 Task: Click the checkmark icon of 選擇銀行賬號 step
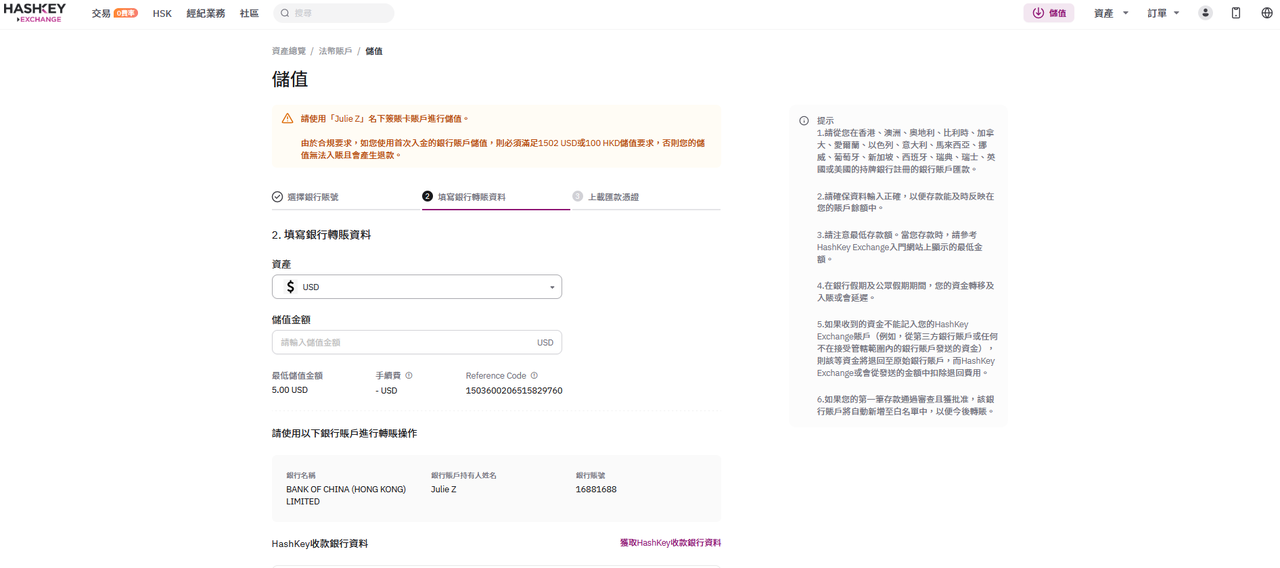[277, 197]
